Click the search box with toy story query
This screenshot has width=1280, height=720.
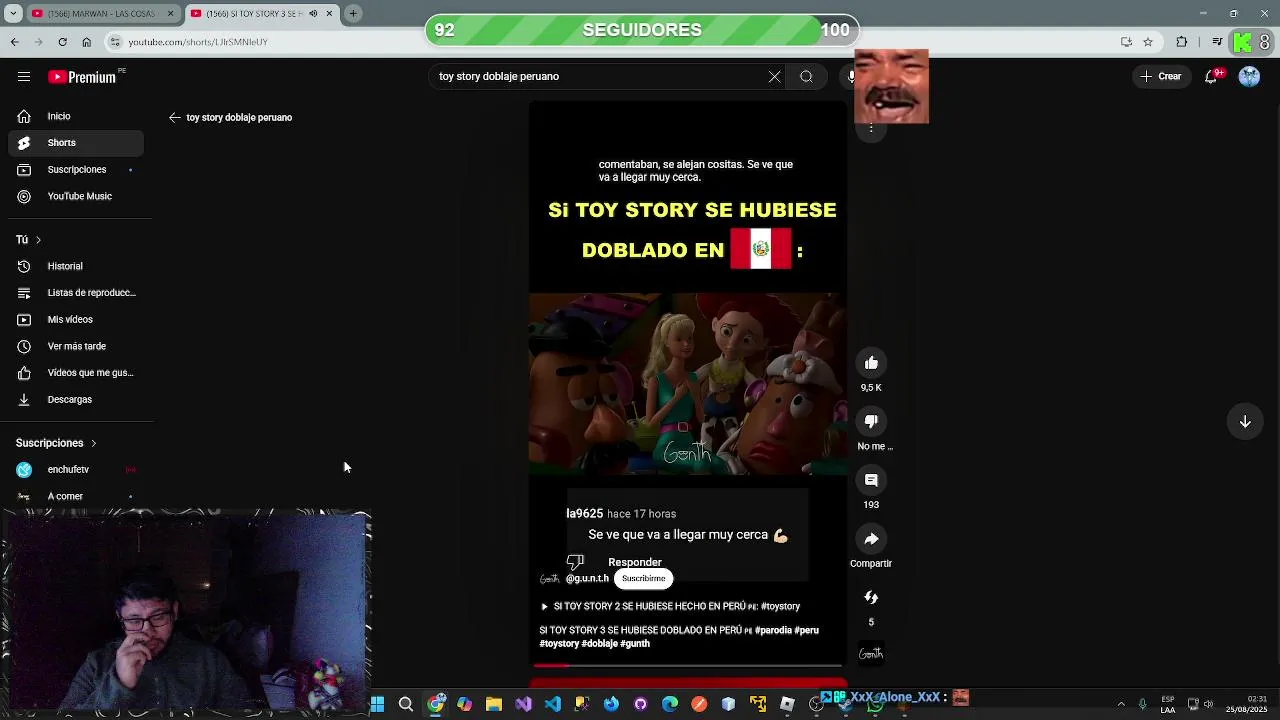tap(600, 76)
